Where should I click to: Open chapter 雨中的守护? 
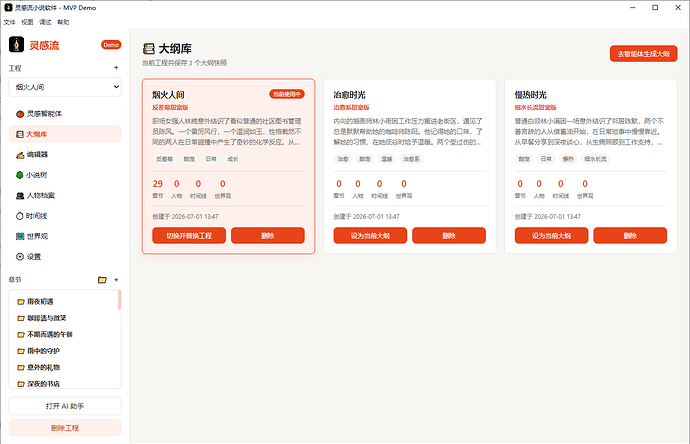click(x=63, y=351)
